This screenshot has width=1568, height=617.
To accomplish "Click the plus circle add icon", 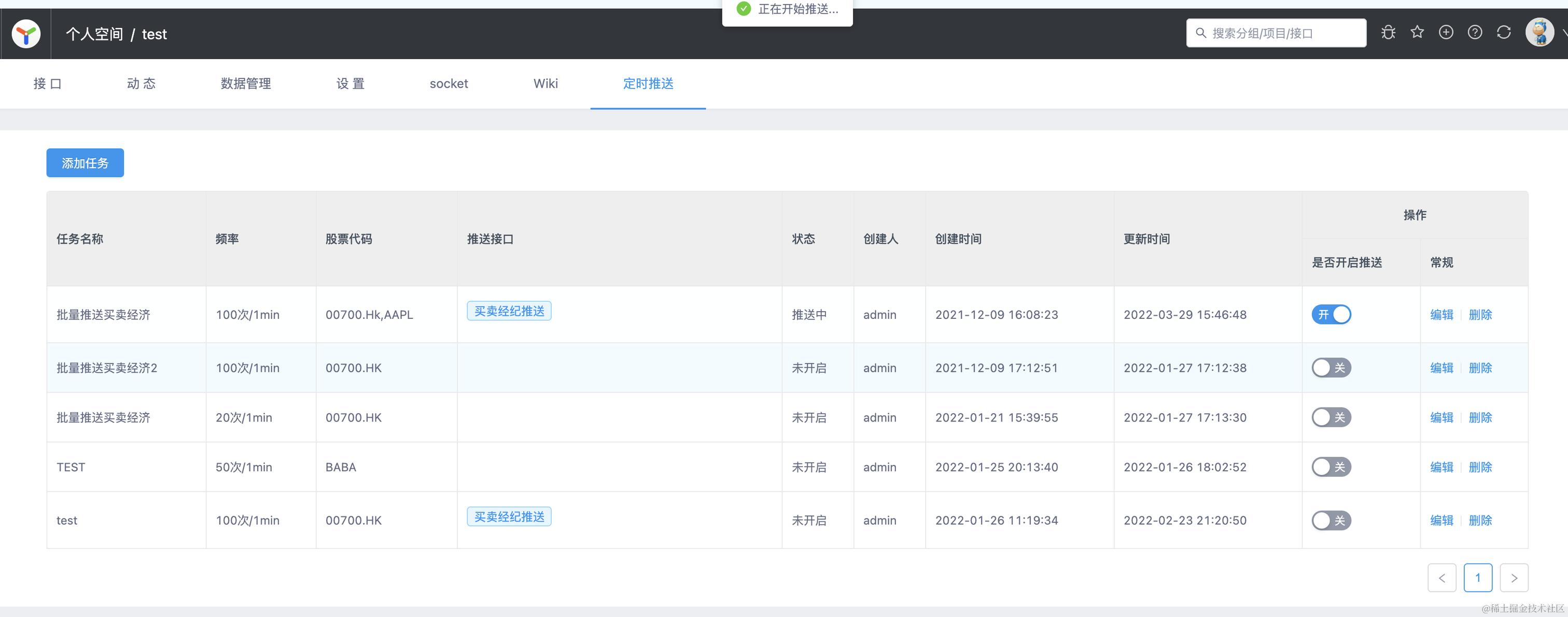I will [x=1446, y=32].
